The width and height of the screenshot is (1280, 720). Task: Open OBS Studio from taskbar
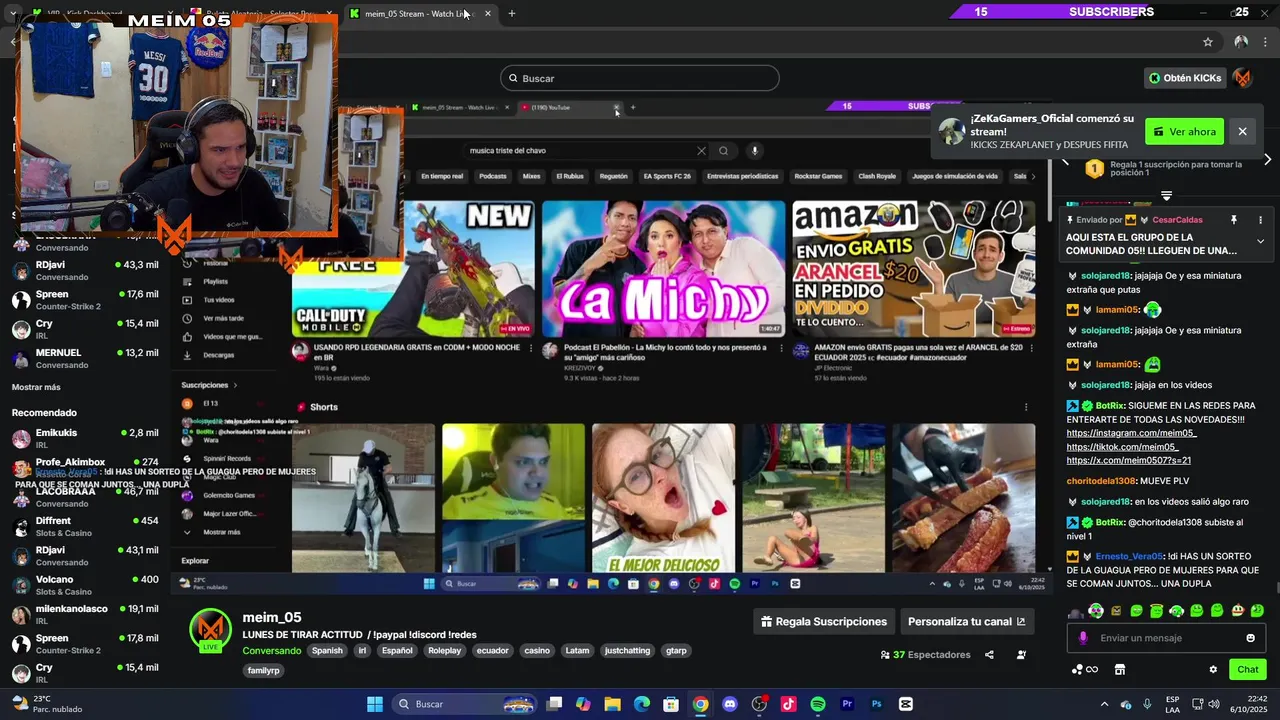(759, 704)
